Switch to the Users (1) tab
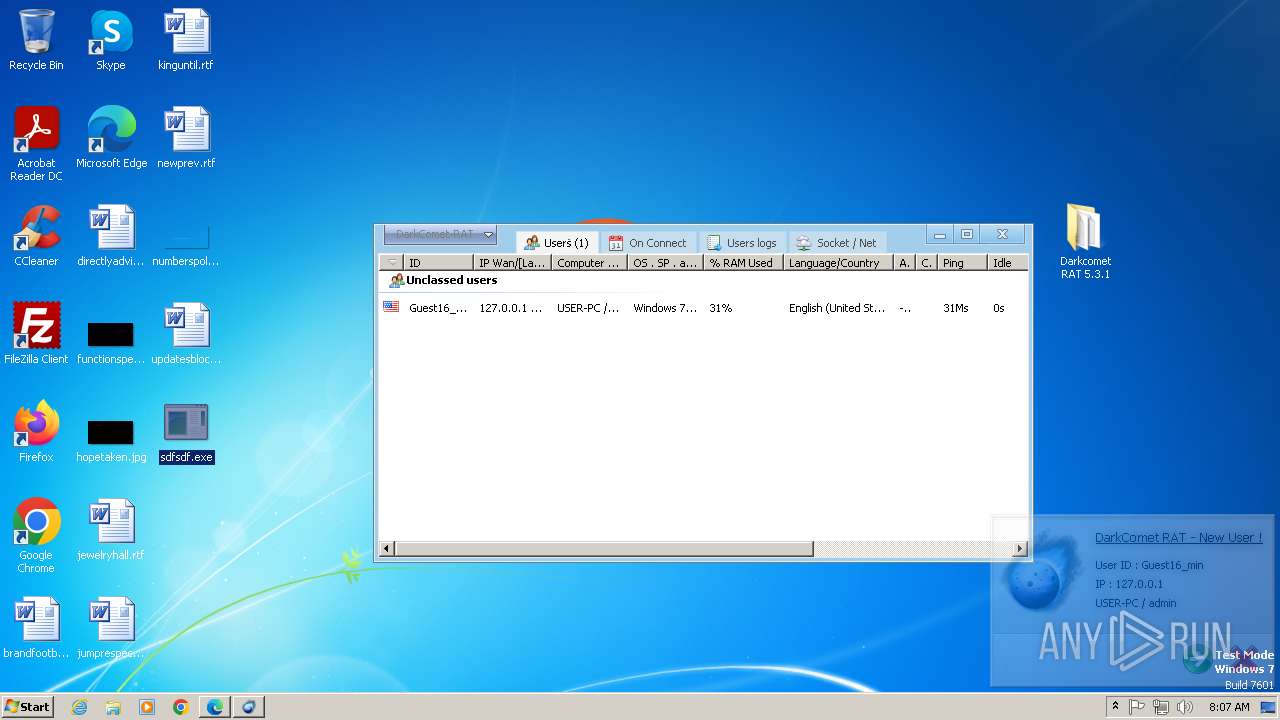The image size is (1280, 720). click(558, 243)
